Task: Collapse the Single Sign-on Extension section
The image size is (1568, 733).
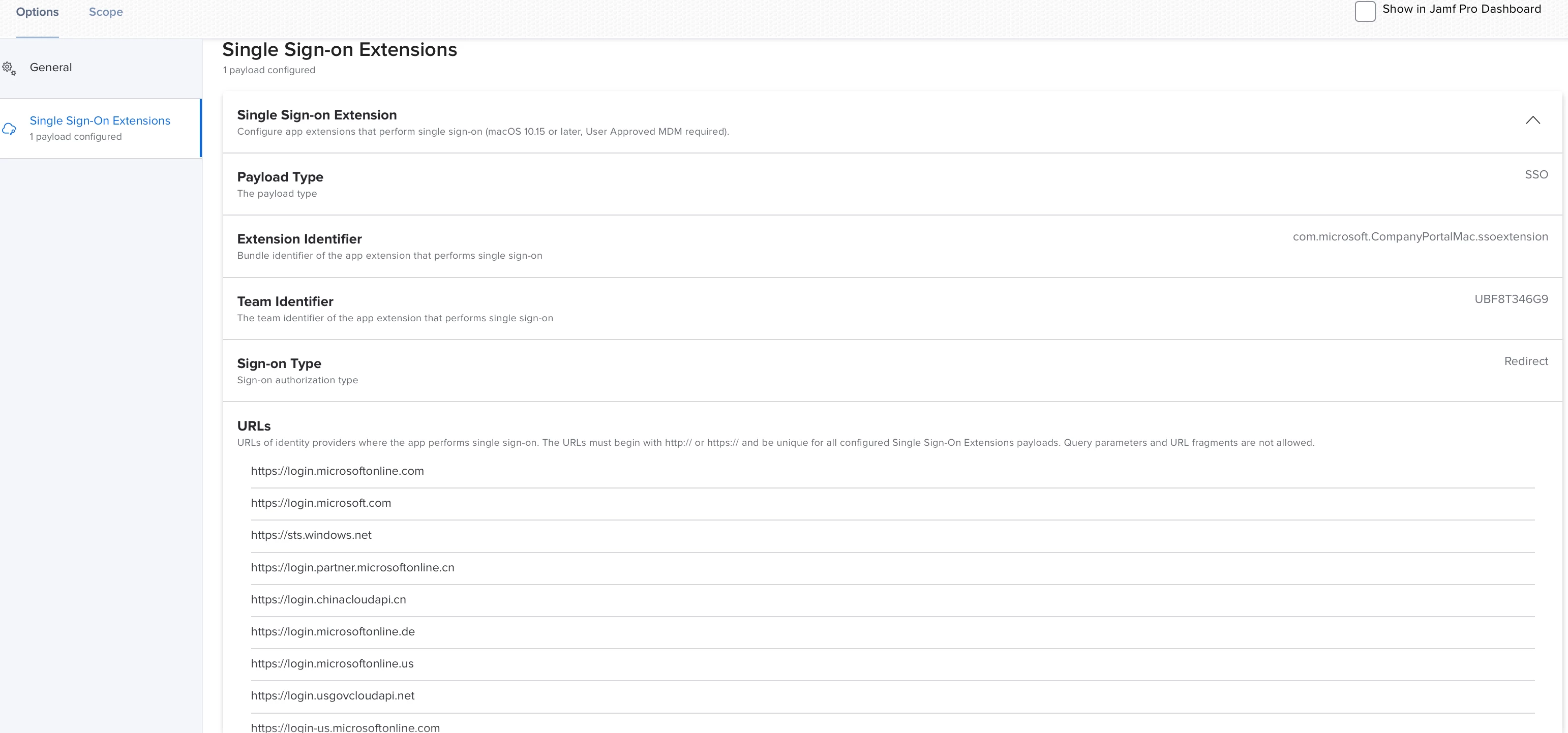Action: click(x=1533, y=120)
